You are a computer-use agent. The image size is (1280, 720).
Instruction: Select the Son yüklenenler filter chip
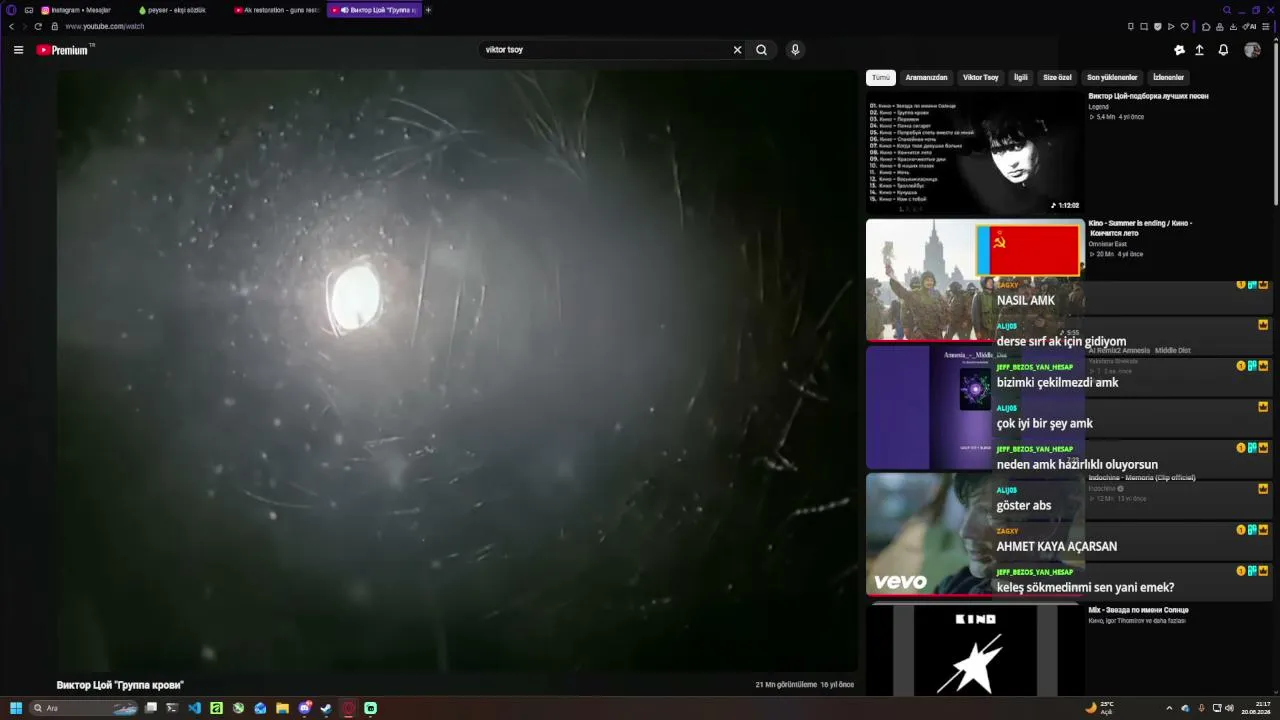(x=1112, y=77)
